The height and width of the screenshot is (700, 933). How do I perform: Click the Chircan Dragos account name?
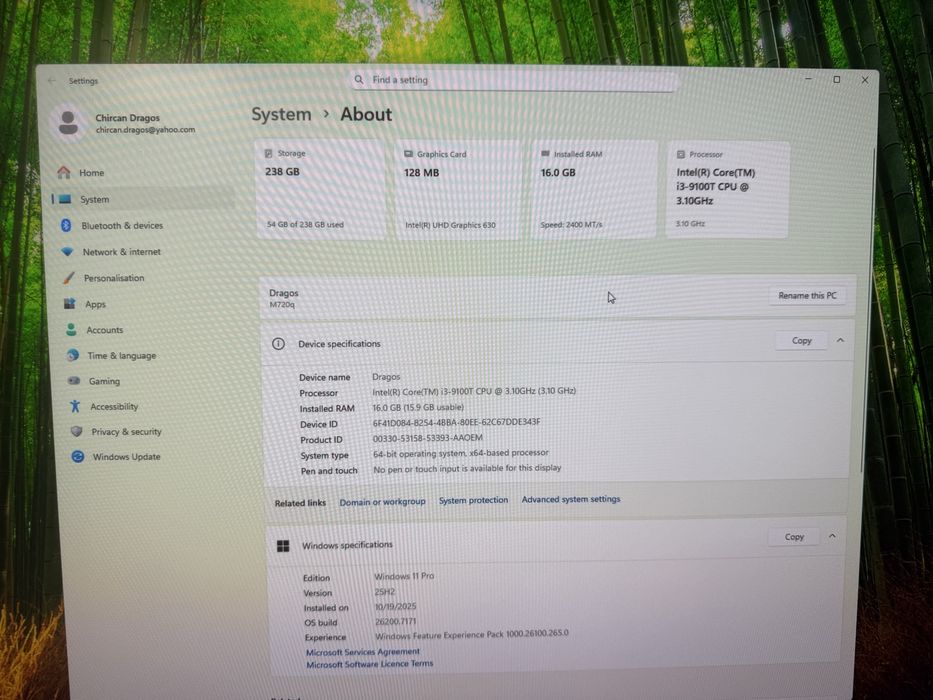(127, 118)
